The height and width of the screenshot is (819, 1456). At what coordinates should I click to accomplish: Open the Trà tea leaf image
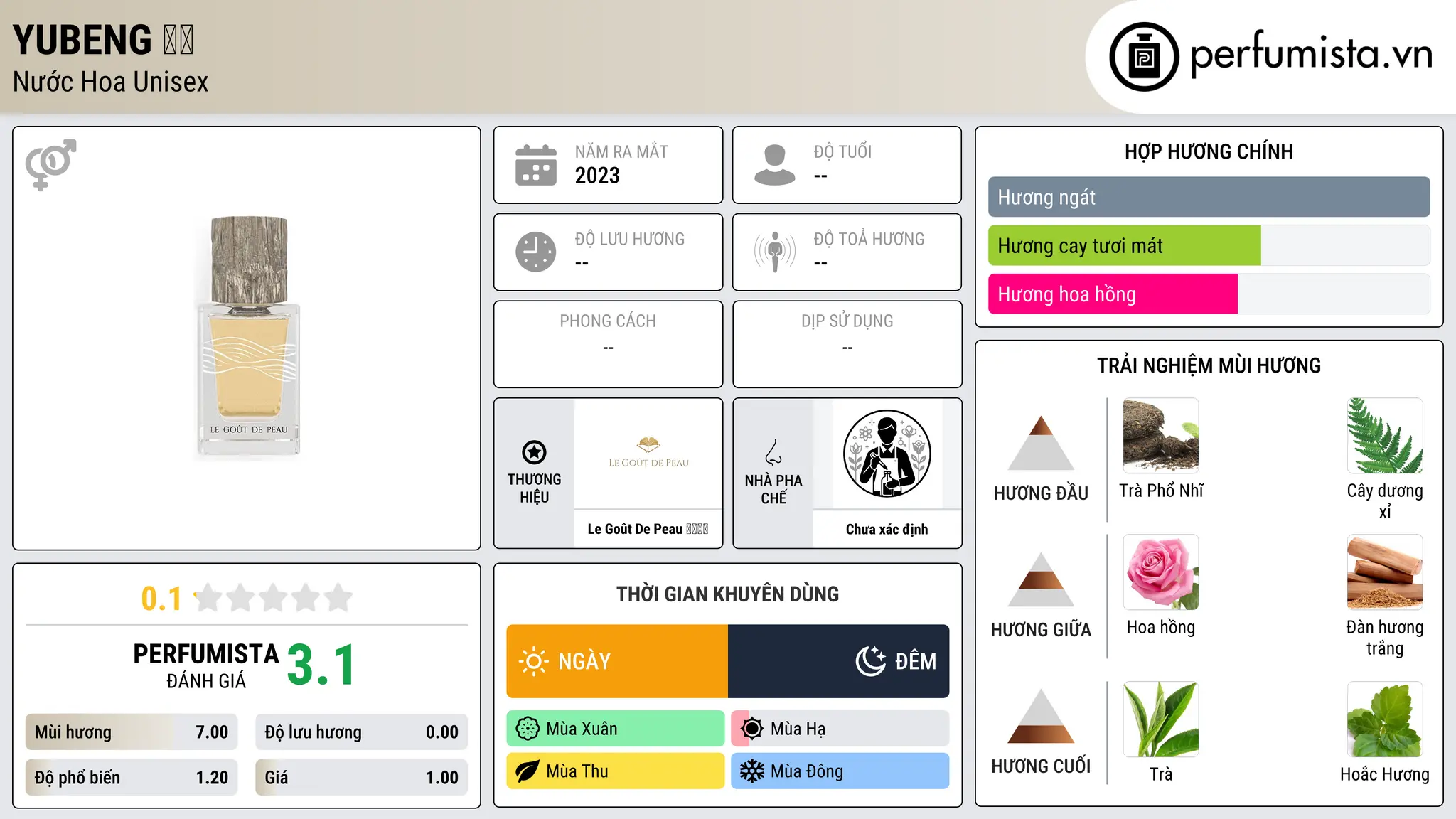point(1161,719)
